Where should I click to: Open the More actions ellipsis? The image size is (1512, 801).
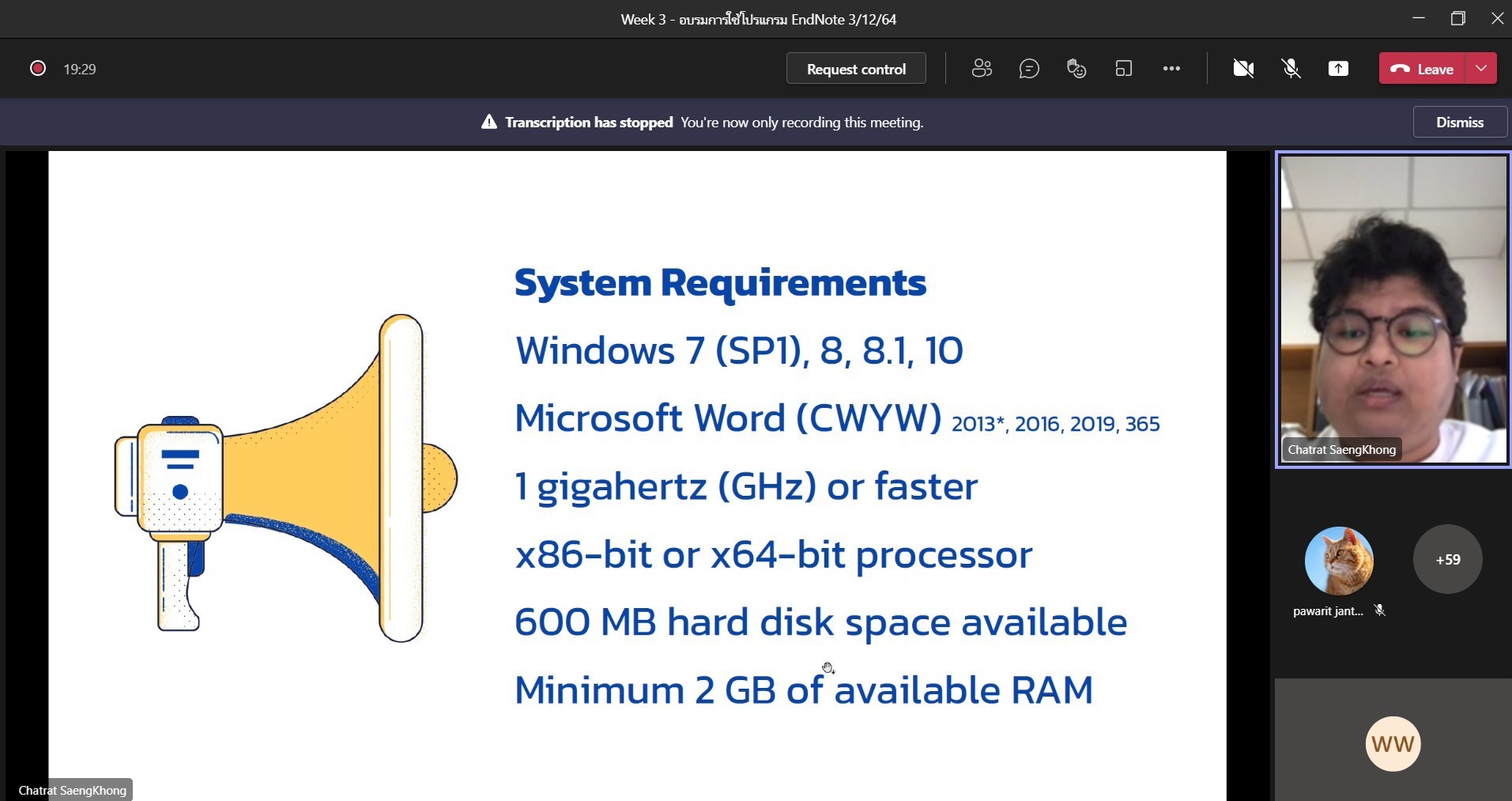(x=1171, y=69)
